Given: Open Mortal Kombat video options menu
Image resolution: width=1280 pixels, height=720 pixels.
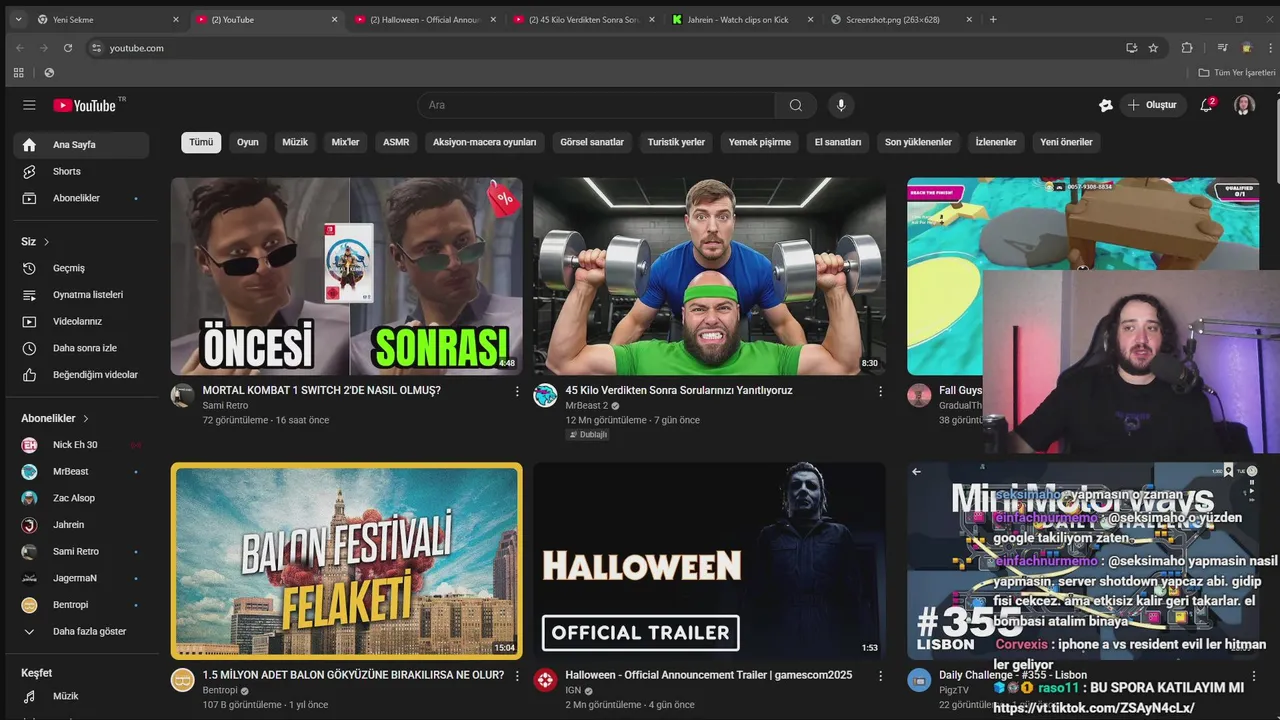Looking at the screenshot, I should point(517,391).
